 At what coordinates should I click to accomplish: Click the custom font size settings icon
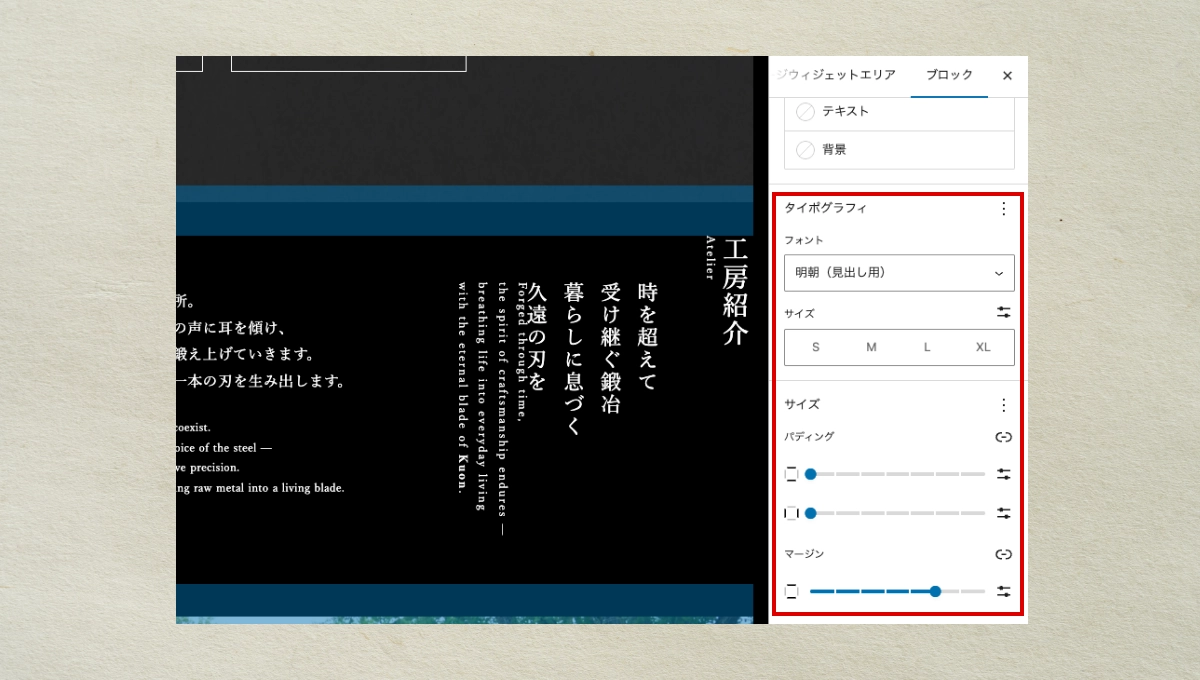click(x=1003, y=313)
